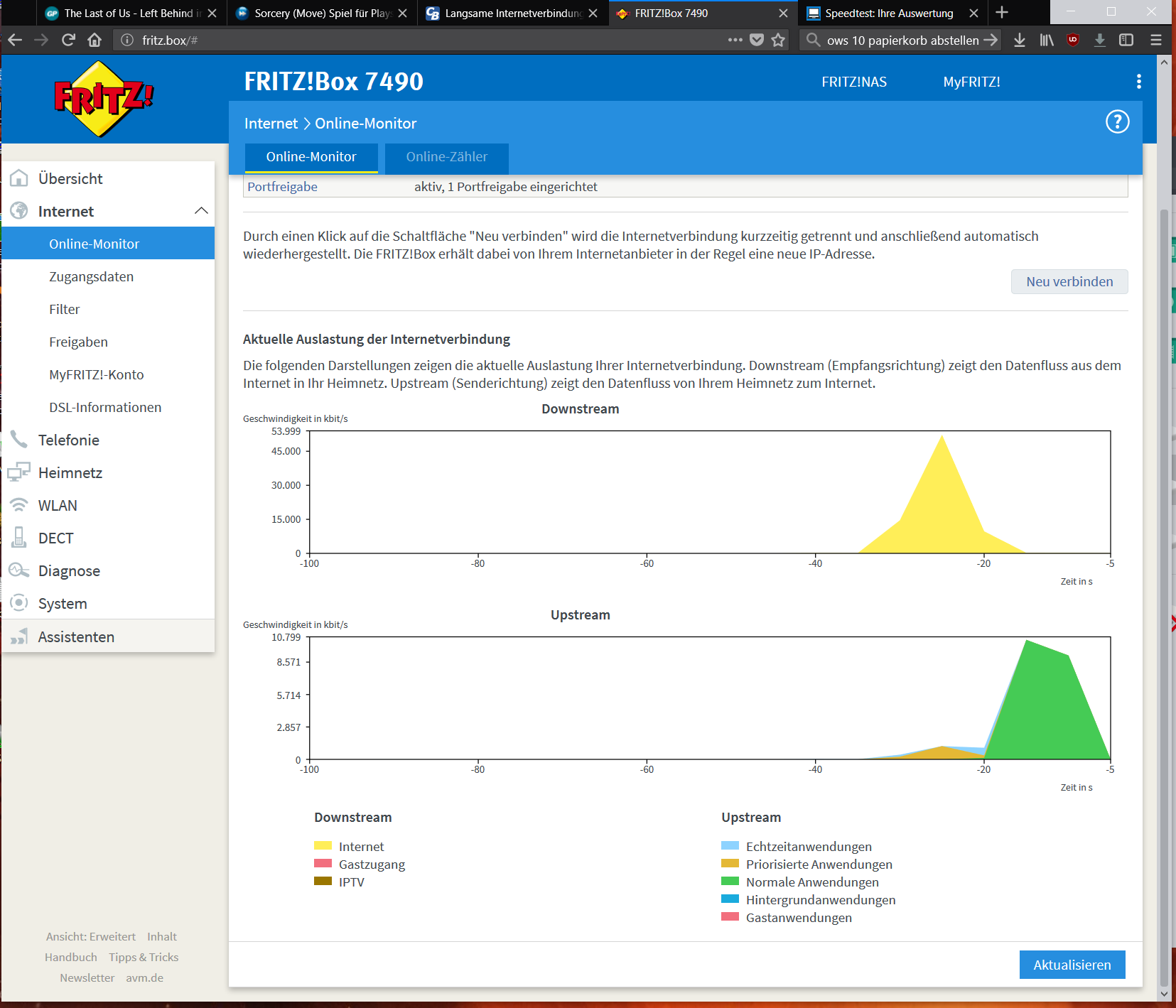Switch to the Online-Monitor tab
This screenshot has width=1176, height=1008.
pyautogui.click(x=311, y=157)
